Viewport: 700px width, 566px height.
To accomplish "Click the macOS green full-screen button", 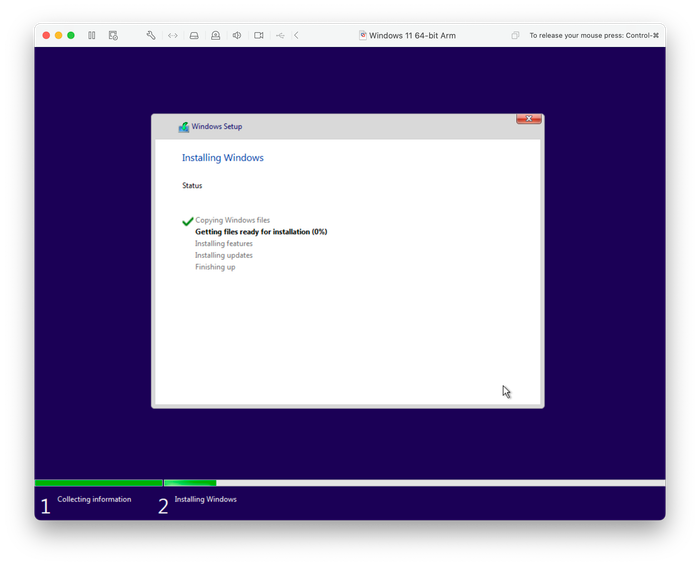I will pos(71,35).
